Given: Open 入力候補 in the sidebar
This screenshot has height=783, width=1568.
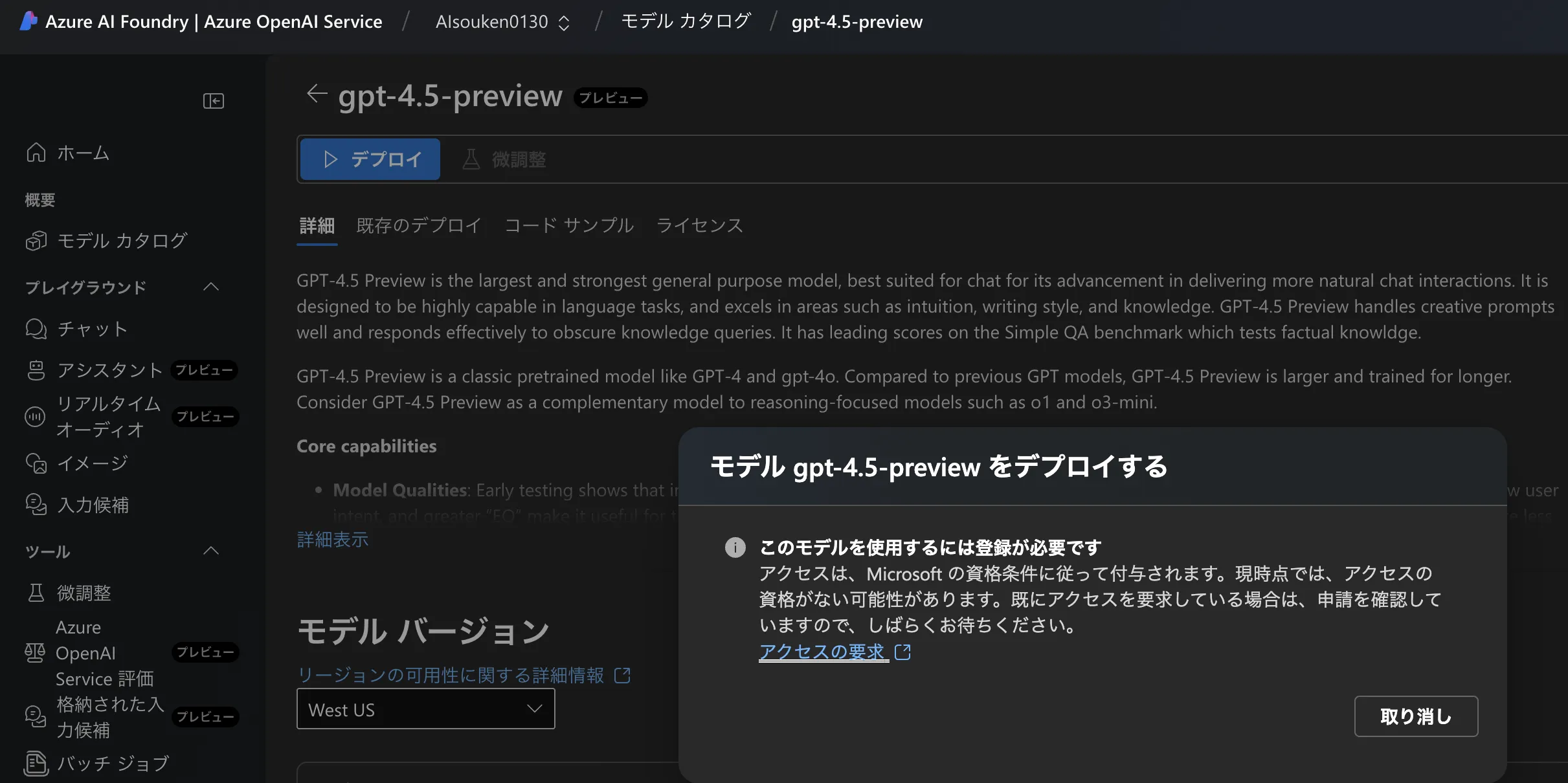Looking at the screenshot, I should 93,505.
